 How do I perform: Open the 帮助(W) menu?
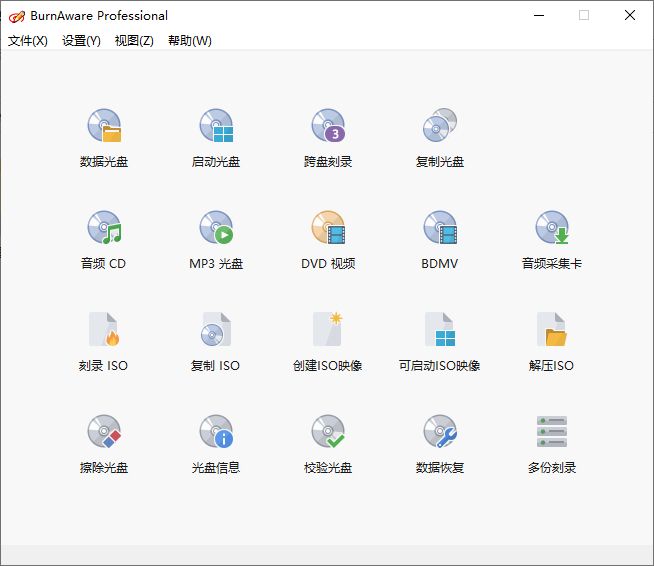pyautogui.click(x=190, y=40)
